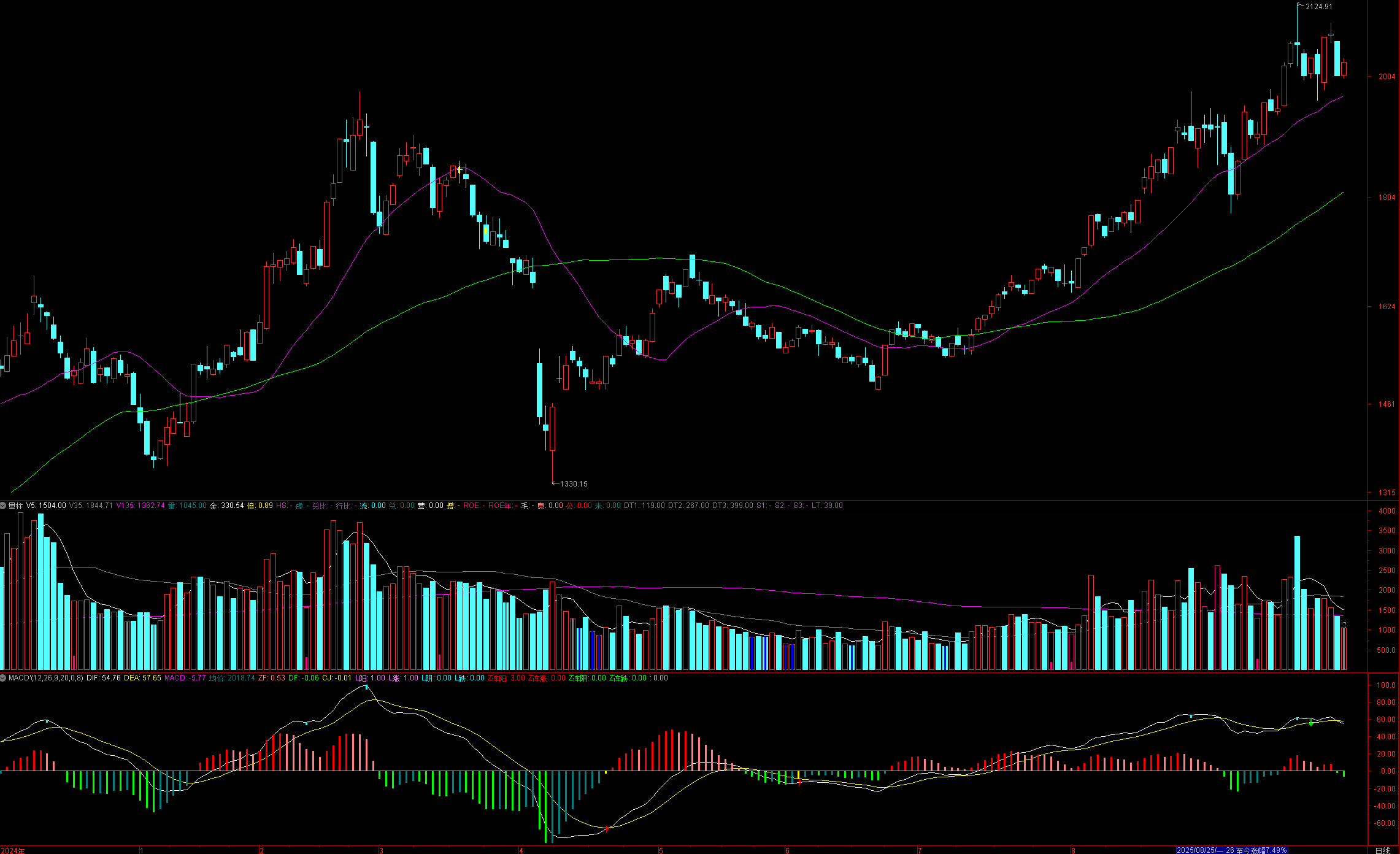
Task: Click the 2024年 year marker on timeline
Action: tap(12, 850)
